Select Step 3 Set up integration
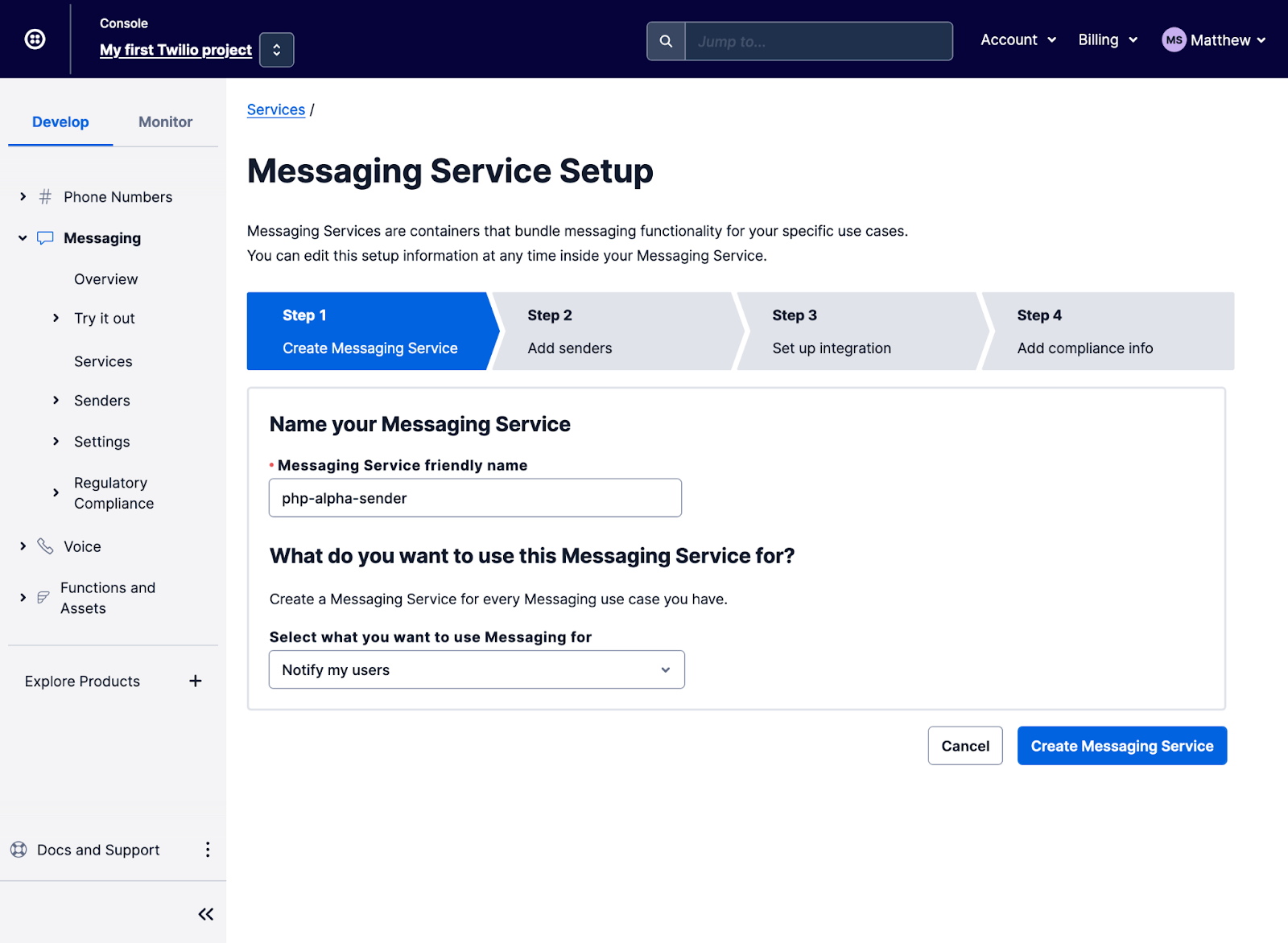Viewport: 1288px width, 943px height. [861, 331]
